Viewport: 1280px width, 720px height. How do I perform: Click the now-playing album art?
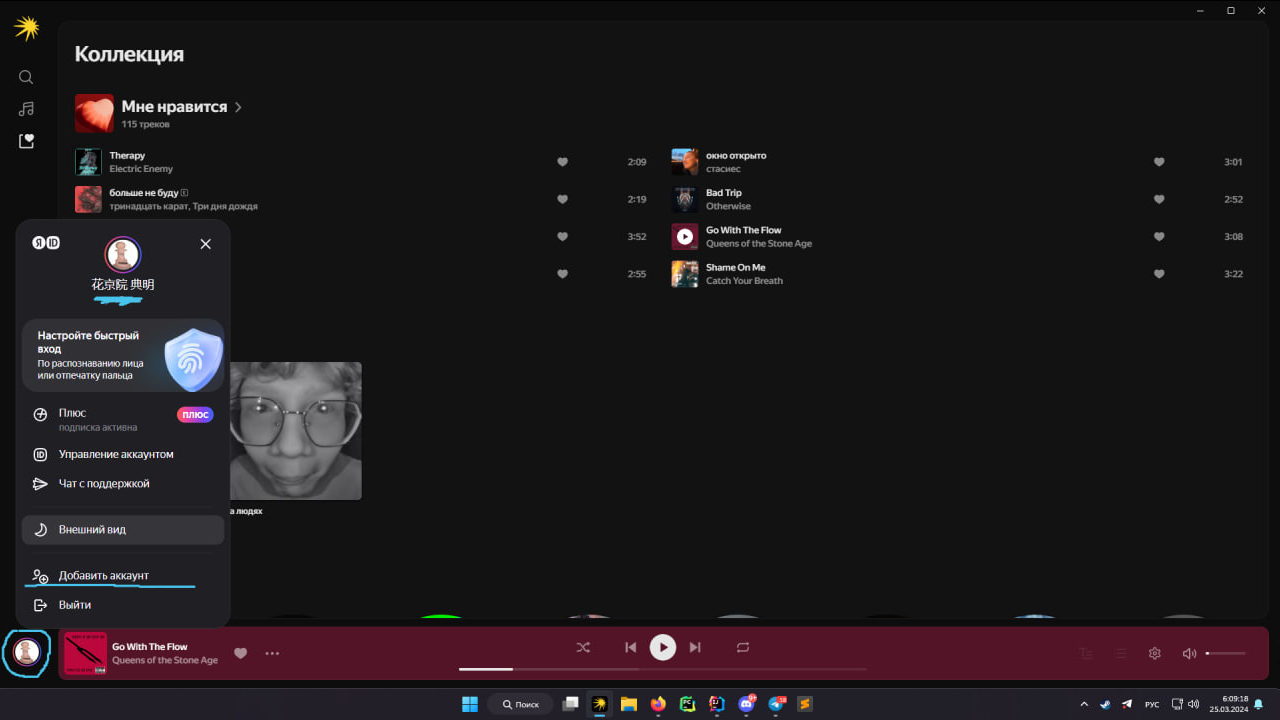(x=85, y=653)
